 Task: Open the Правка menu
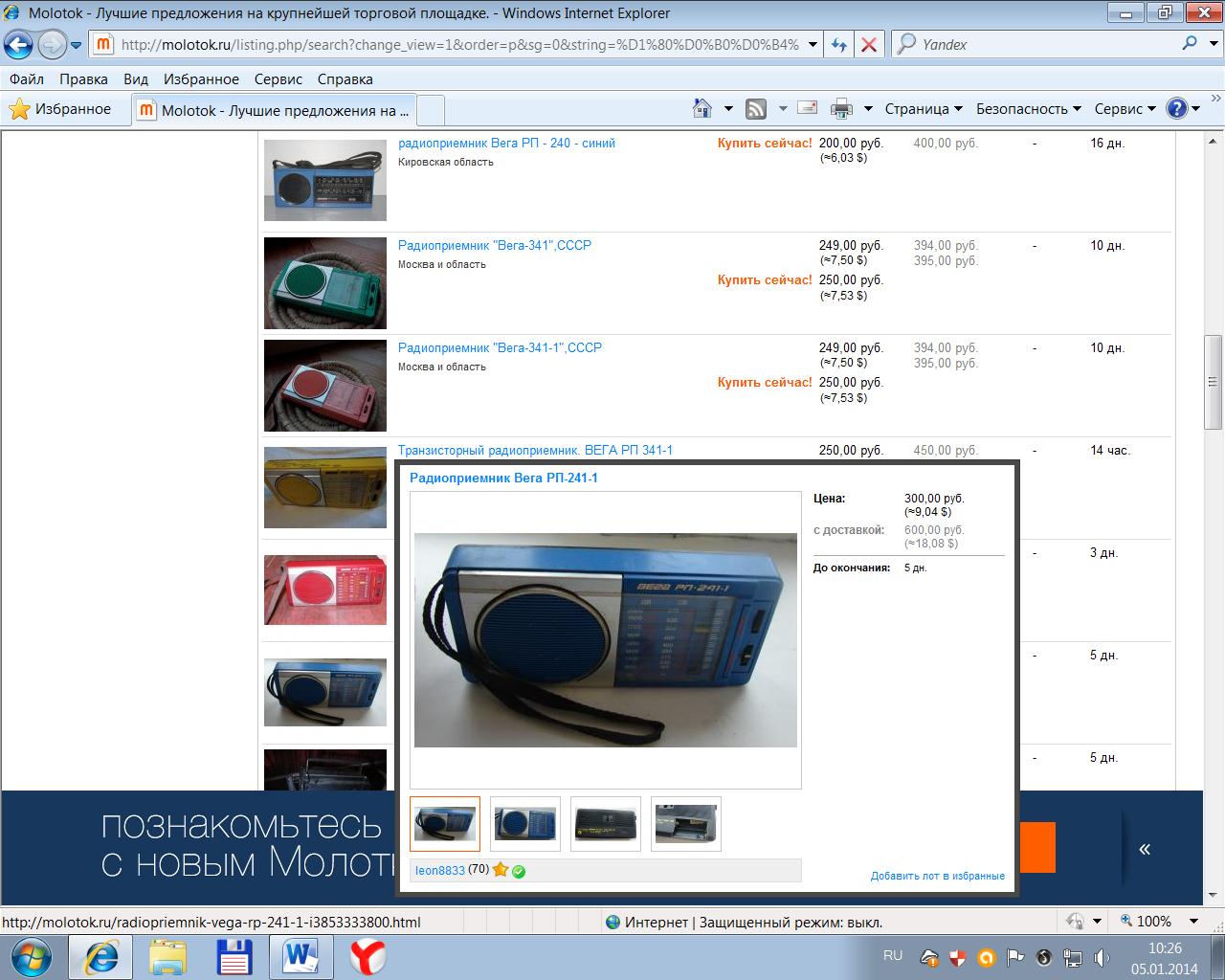coord(83,79)
